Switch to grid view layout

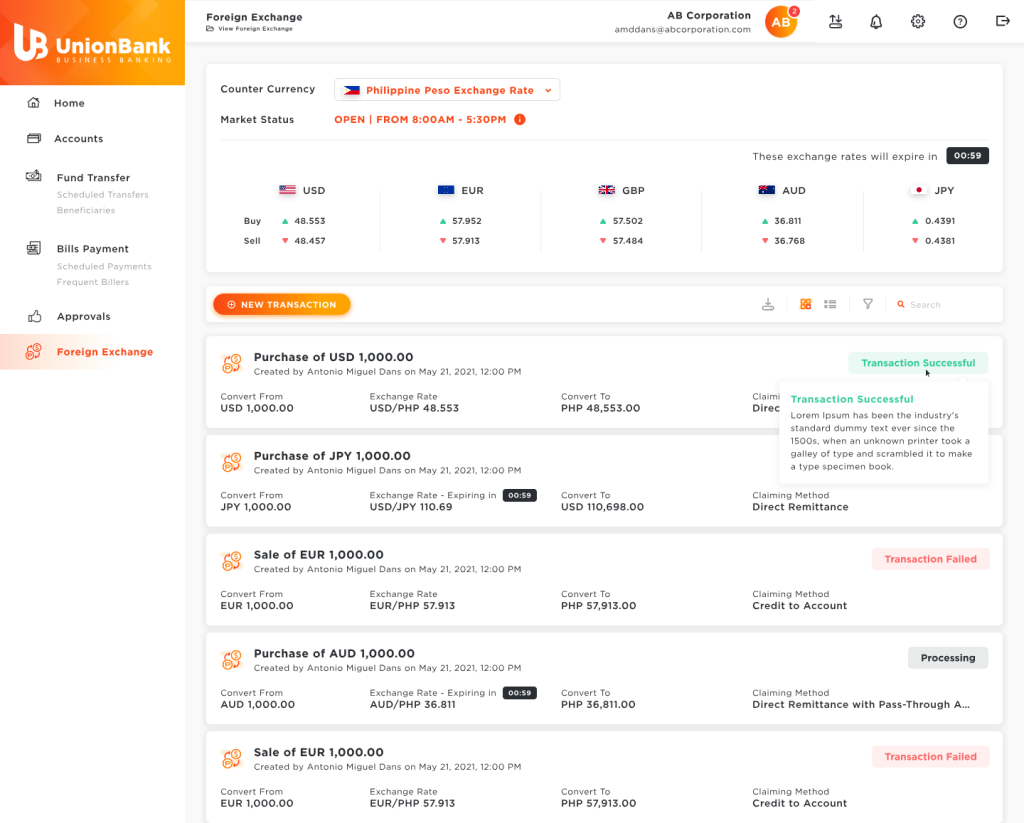(806, 304)
